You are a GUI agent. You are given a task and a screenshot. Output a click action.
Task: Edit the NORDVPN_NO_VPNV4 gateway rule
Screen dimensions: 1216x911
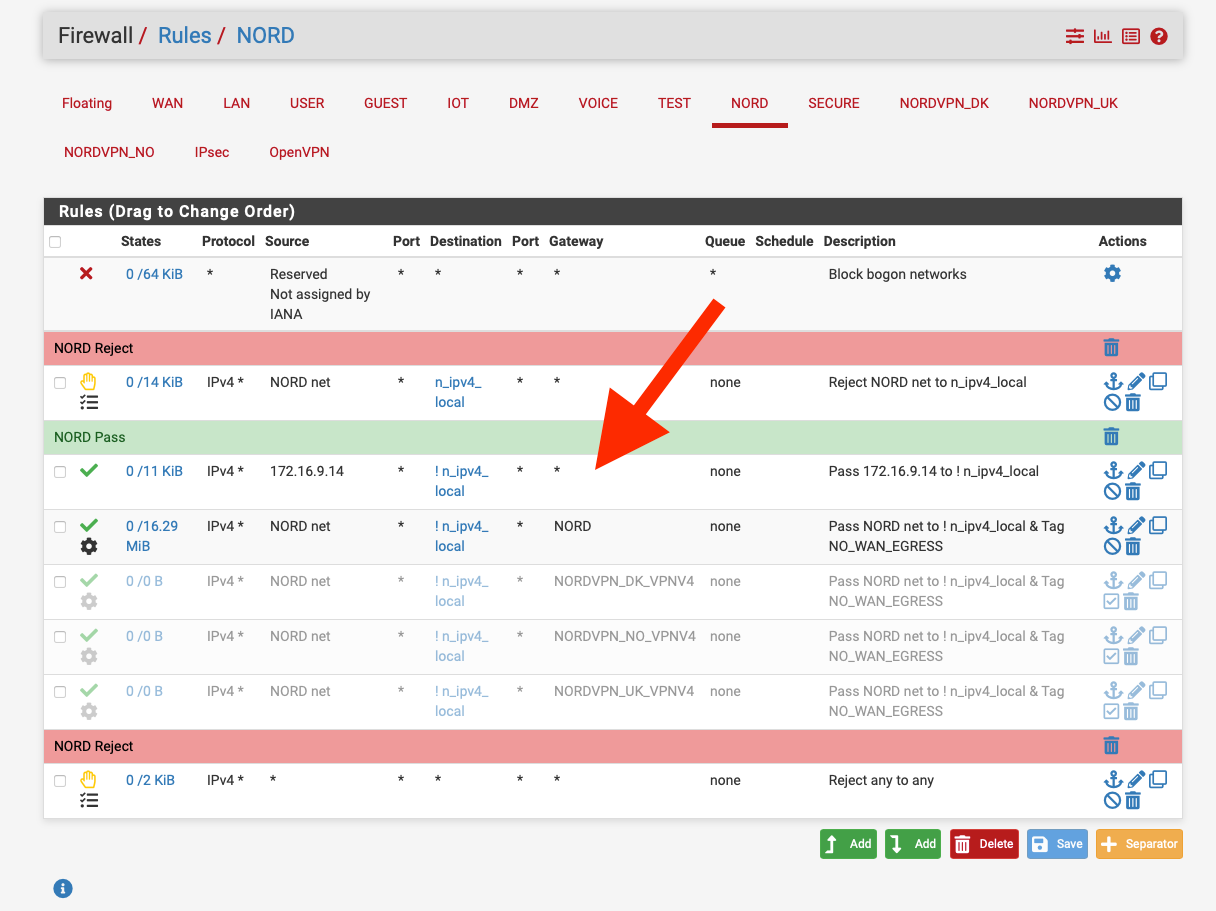coord(1136,635)
